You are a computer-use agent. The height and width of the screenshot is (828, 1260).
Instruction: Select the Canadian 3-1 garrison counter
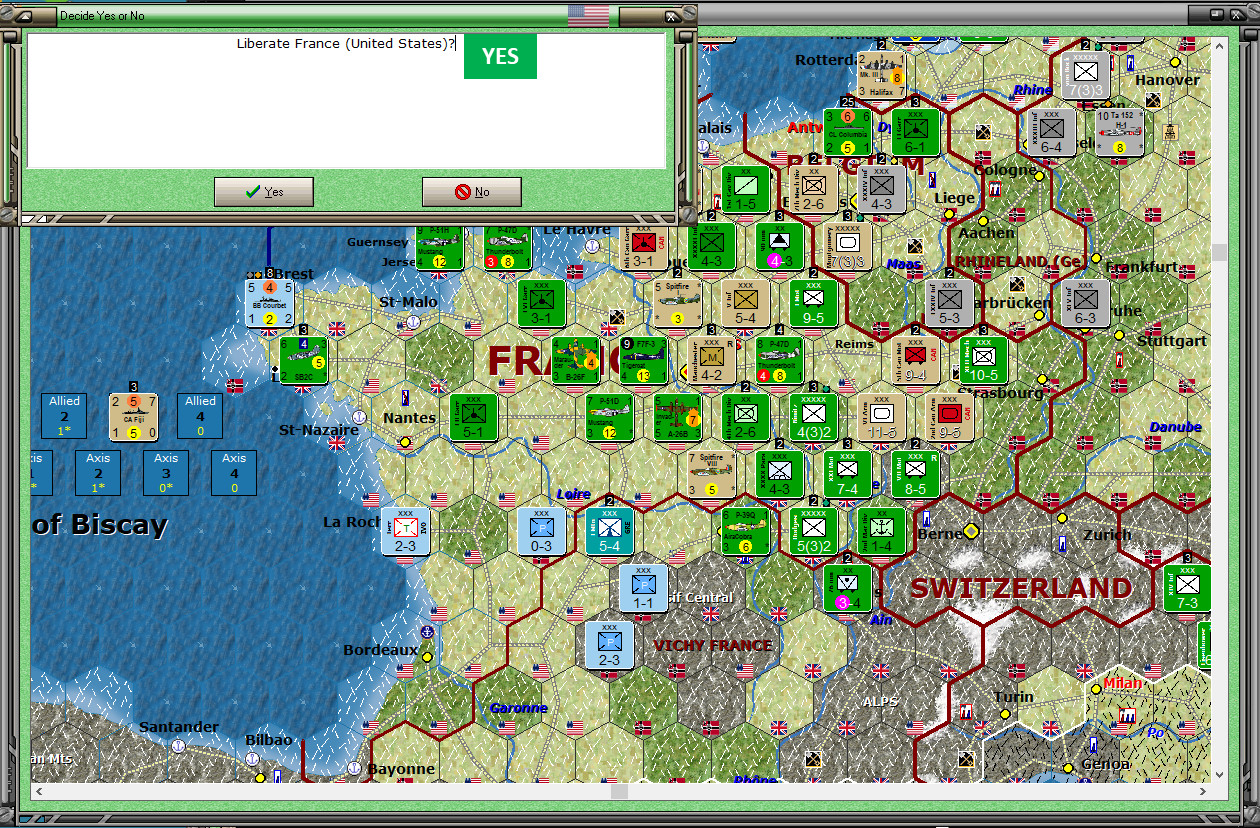(x=643, y=247)
